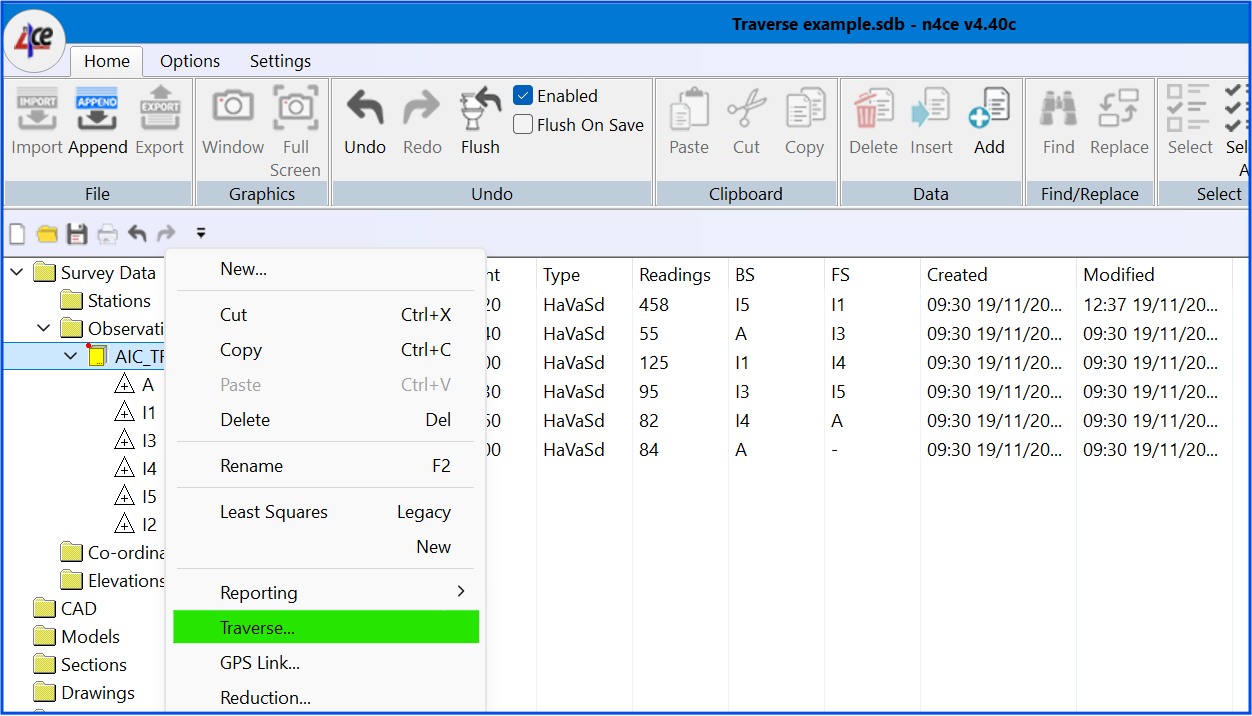The image size is (1252, 716).
Task: Click the Undo arrow in ribbon
Action: point(365,108)
